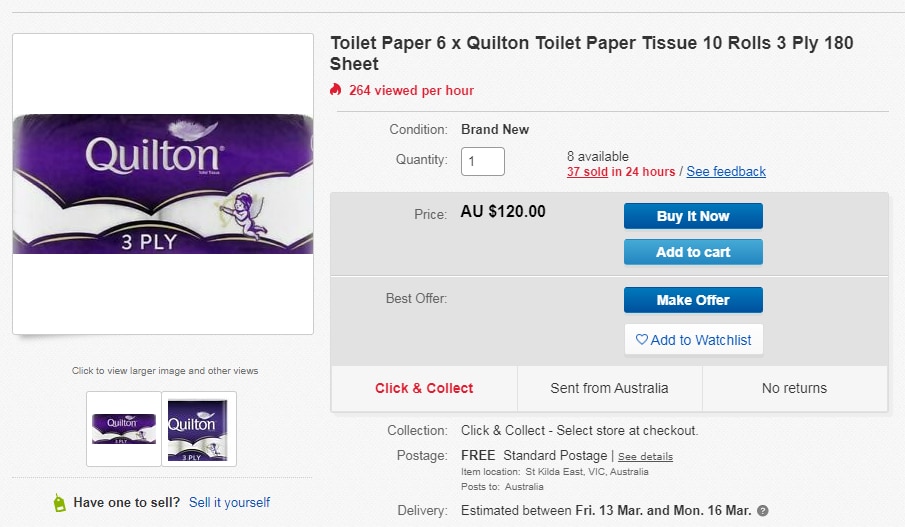The height and width of the screenshot is (527, 905).
Task: Click the Quilton Toilet Paper listing title
Action: coord(591,54)
